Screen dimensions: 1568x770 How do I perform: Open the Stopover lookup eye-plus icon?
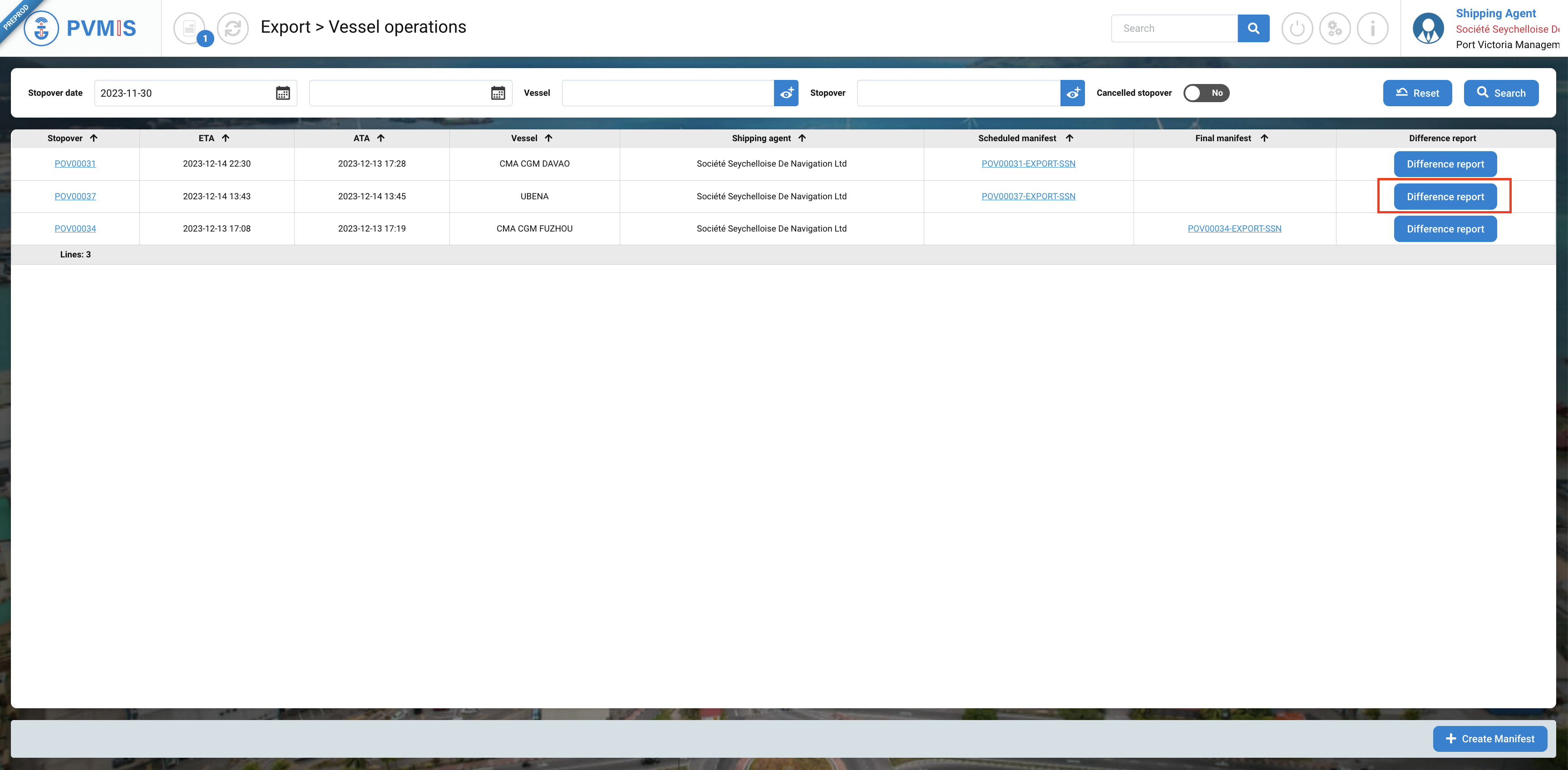click(1072, 93)
